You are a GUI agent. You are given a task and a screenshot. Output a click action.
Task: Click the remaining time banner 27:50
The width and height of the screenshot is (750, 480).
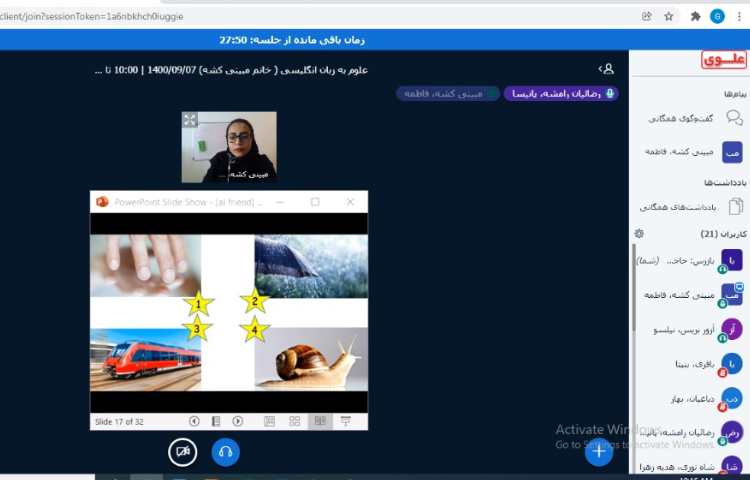[x=292, y=40]
